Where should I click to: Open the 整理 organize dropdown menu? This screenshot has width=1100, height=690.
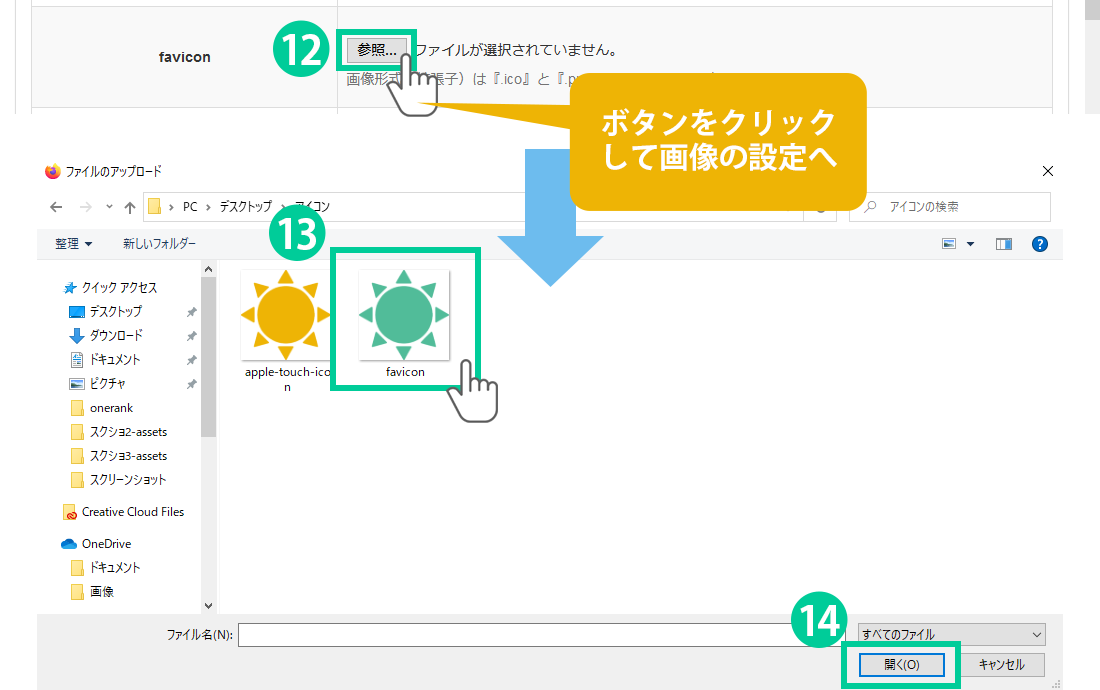(x=74, y=244)
